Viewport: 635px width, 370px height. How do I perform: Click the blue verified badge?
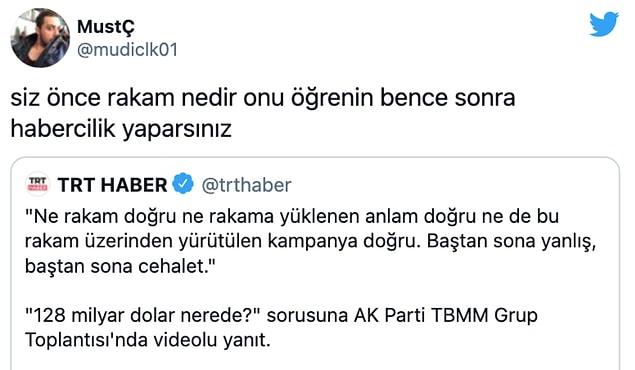point(183,184)
